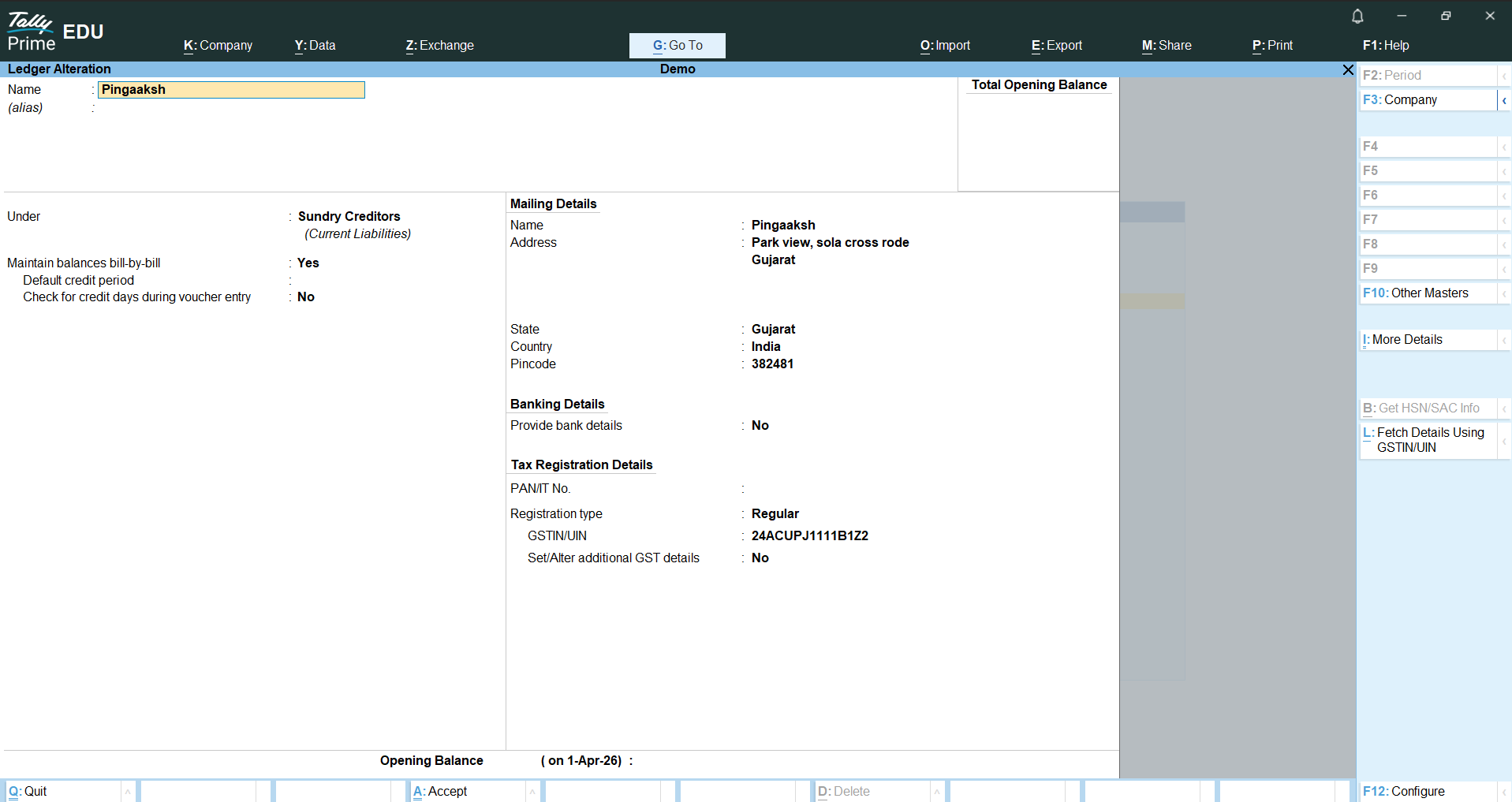Click the Tally Prime EDU logo
The image size is (1512, 802).
click(x=55, y=32)
